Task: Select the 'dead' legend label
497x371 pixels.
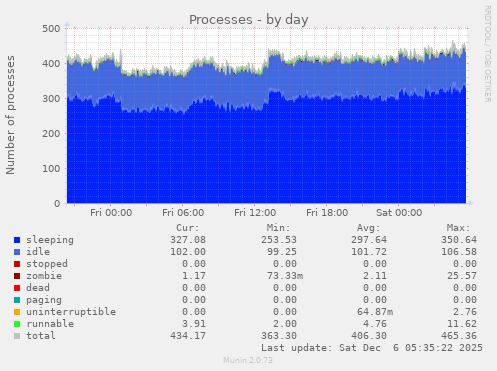Action: click(x=38, y=288)
